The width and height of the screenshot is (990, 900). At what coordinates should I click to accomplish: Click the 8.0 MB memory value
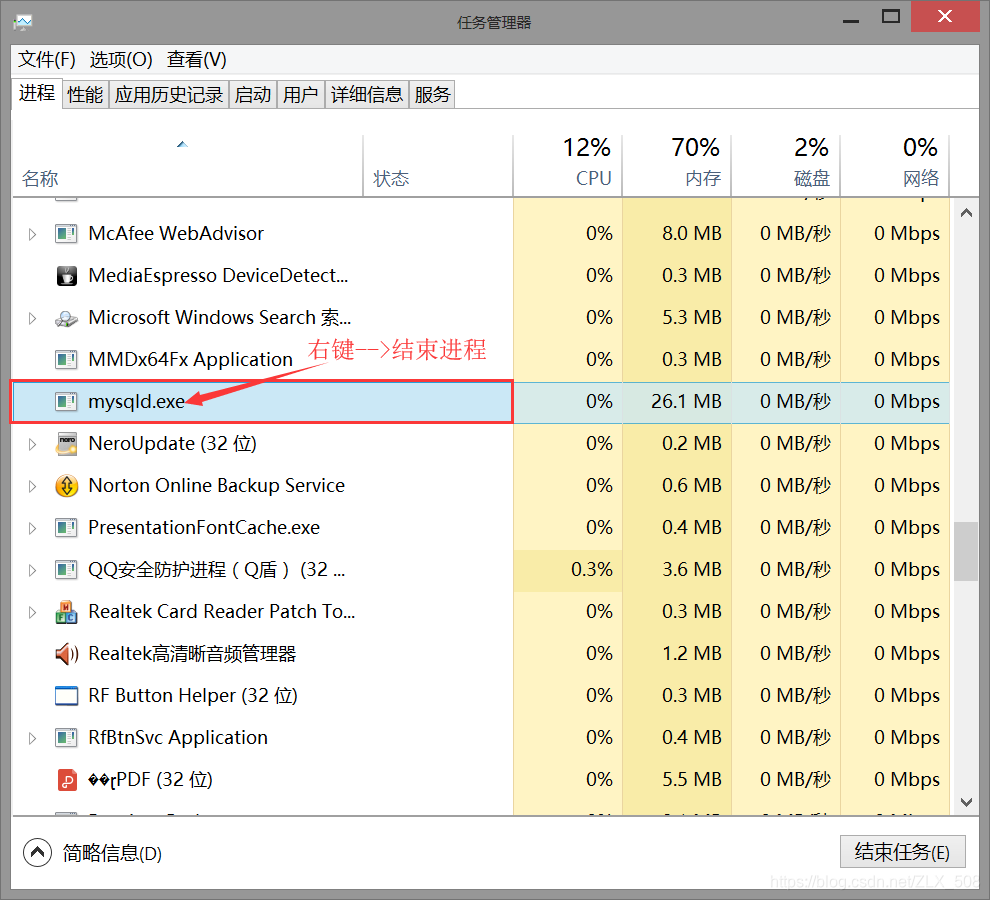tap(691, 234)
